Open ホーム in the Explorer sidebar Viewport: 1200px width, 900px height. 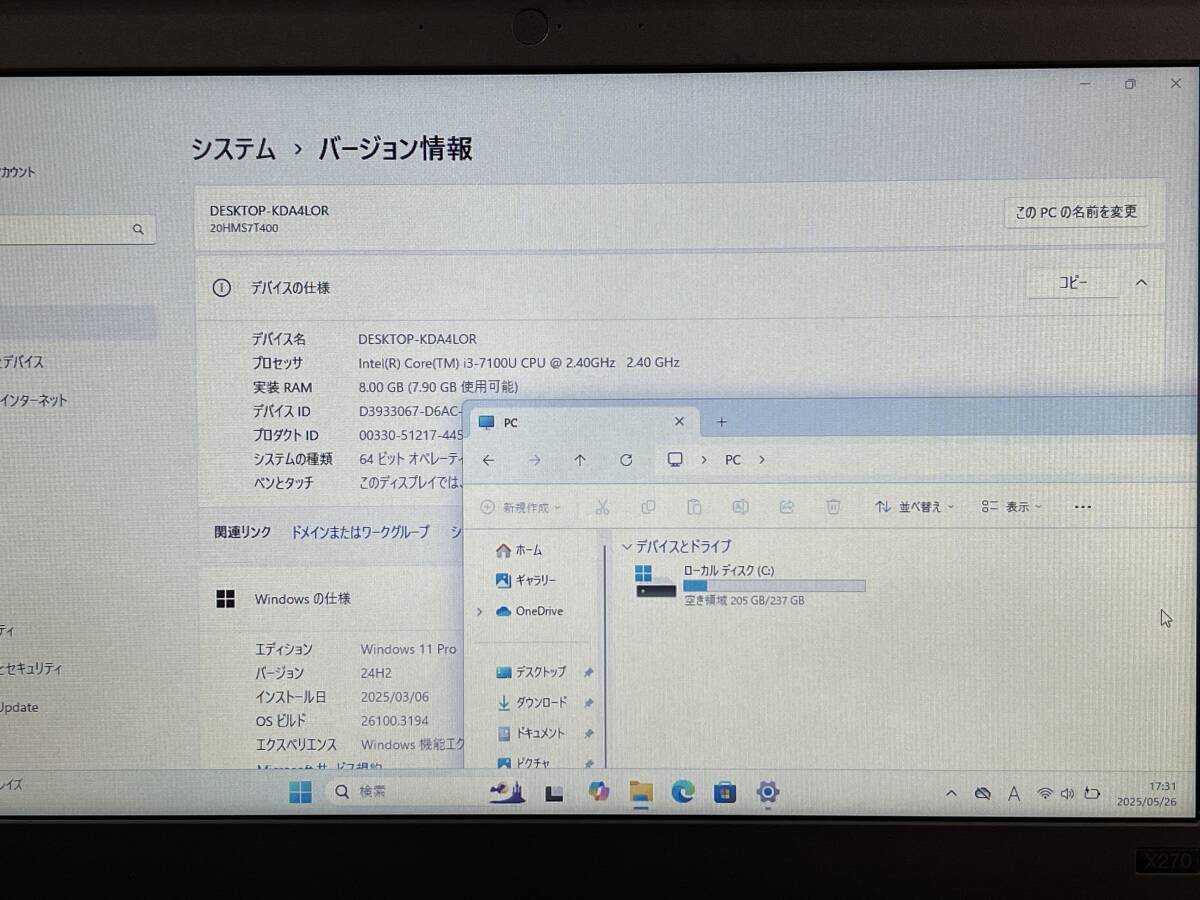pyautogui.click(x=519, y=550)
